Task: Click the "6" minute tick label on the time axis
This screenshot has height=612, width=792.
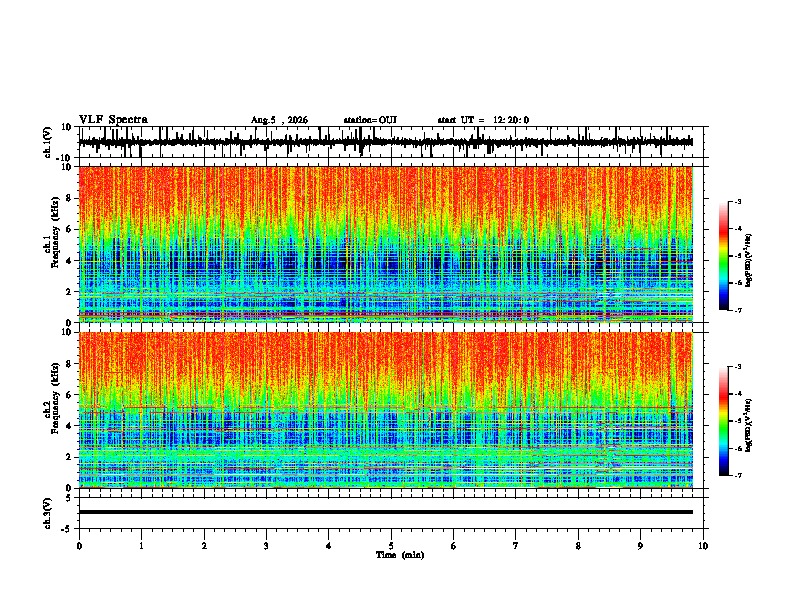Action: 454,546
